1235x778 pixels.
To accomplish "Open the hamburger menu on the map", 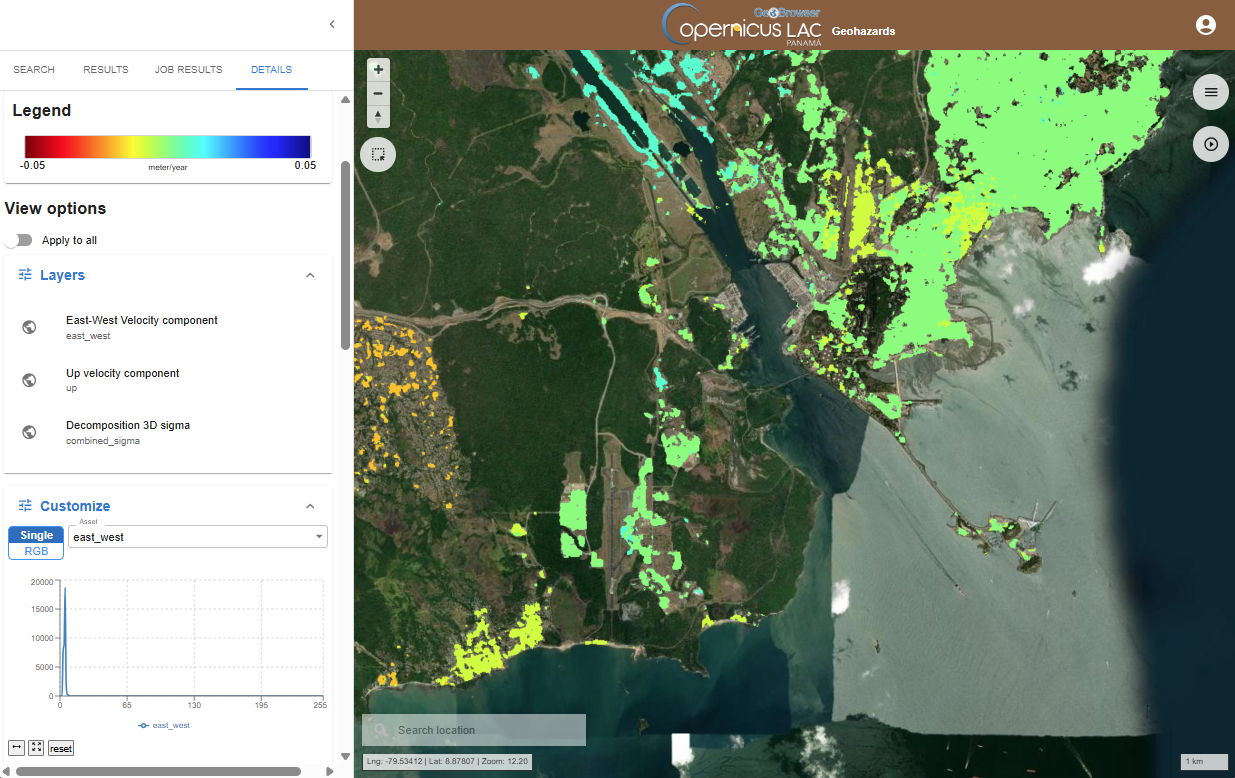I will (1210, 93).
